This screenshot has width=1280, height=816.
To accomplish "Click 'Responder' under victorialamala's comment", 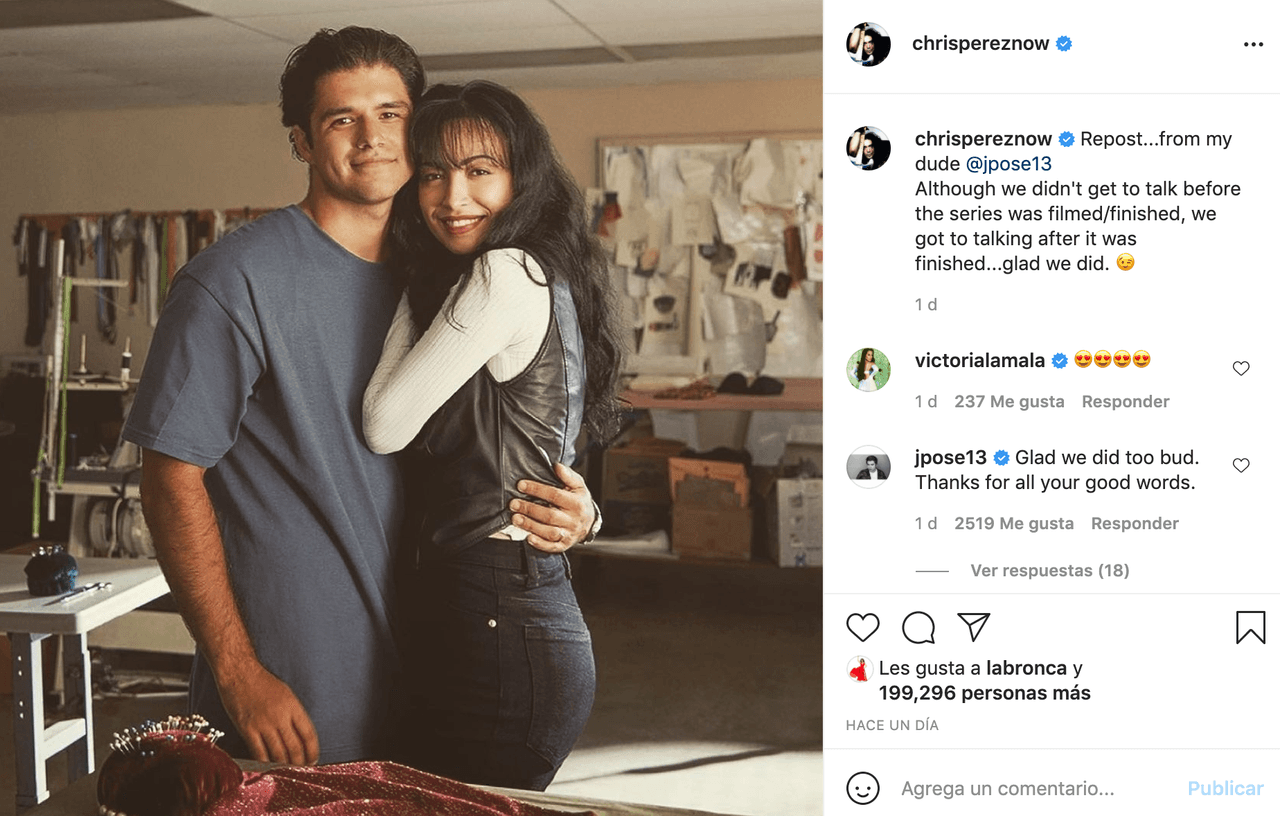I will (1125, 401).
